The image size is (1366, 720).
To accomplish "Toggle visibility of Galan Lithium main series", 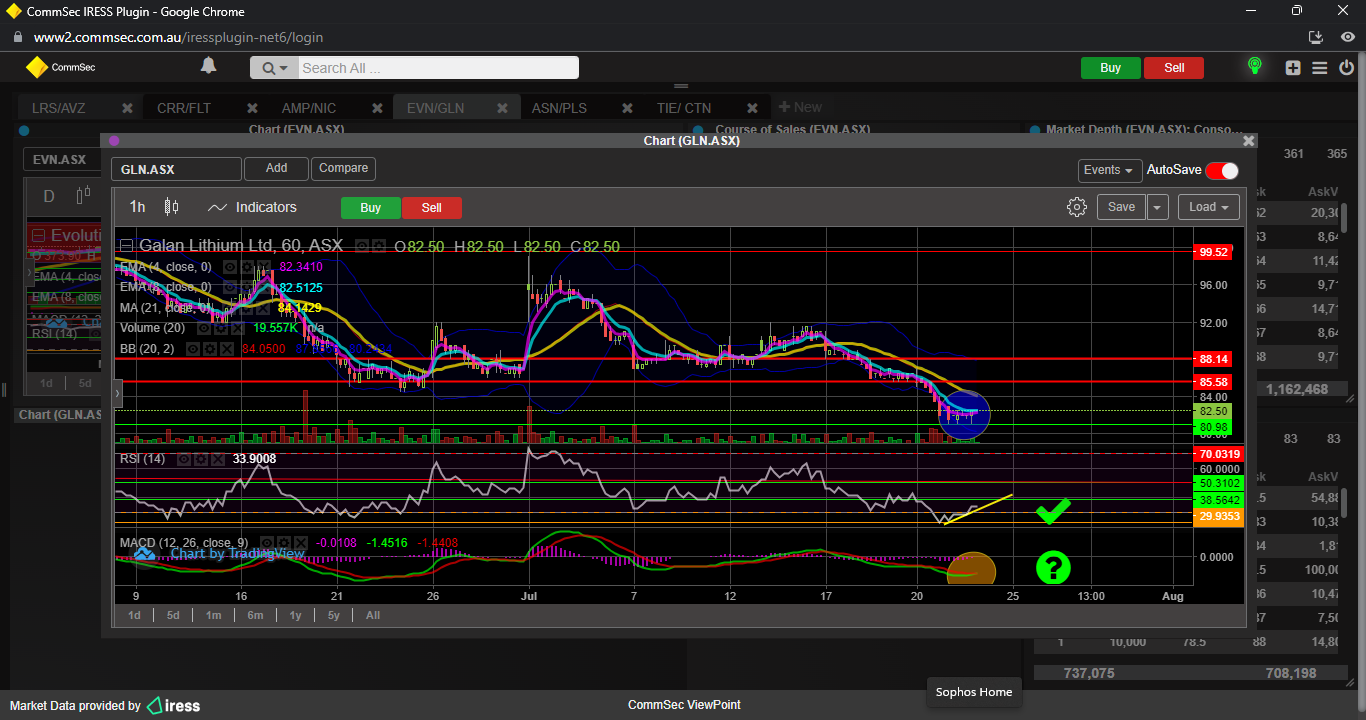I will coord(362,246).
